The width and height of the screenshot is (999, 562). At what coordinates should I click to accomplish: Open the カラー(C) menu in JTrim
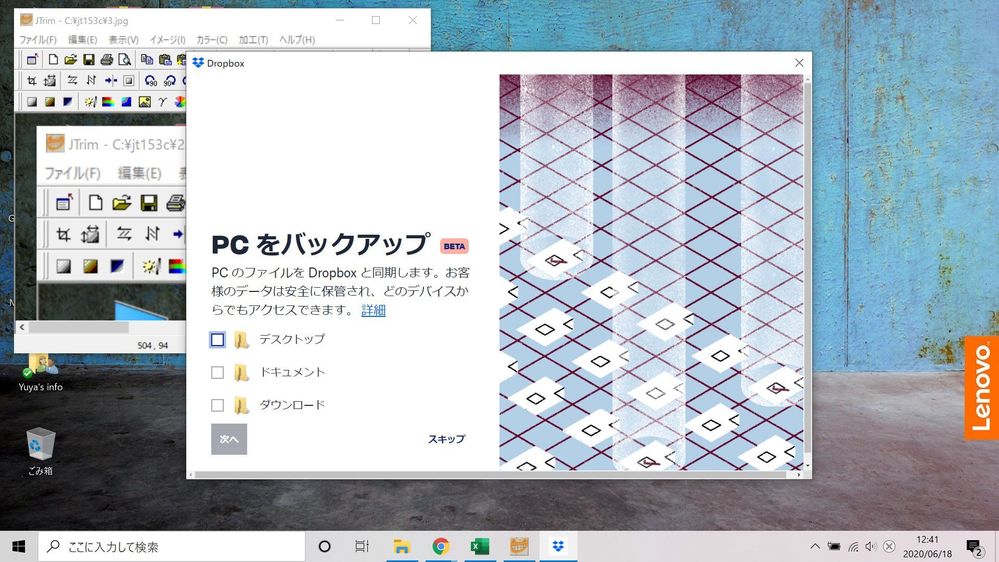(x=211, y=40)
